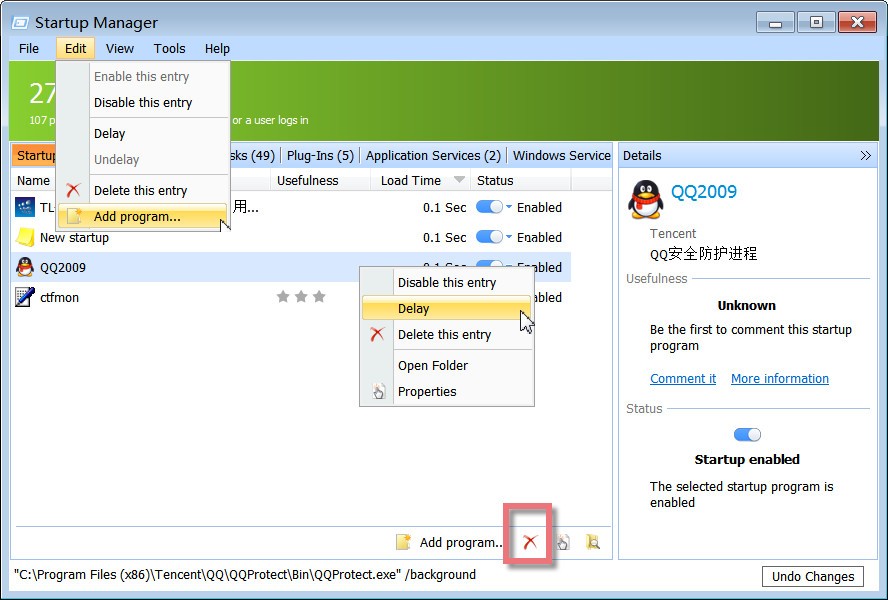The image size is (888, 600).
Task: Collapse the Details panel with chevron
Action: coord(865,155)
